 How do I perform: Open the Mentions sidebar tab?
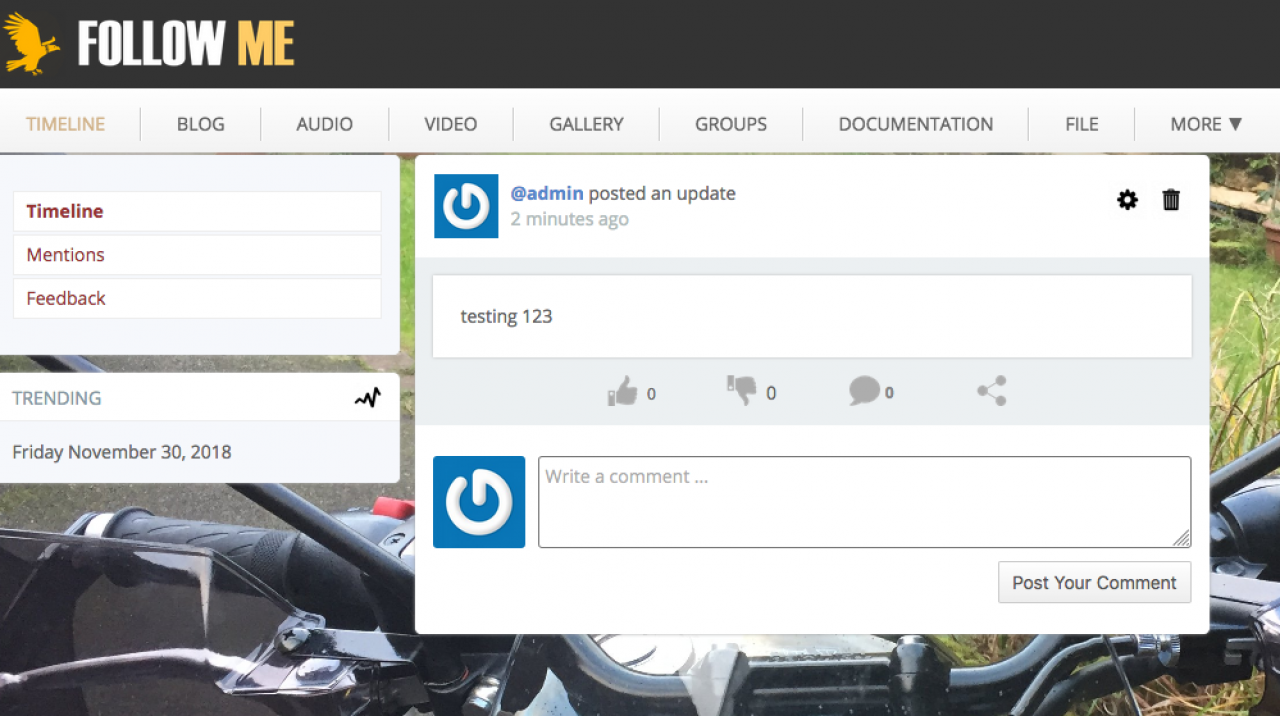pyautogui.click(x=66, y=255)
